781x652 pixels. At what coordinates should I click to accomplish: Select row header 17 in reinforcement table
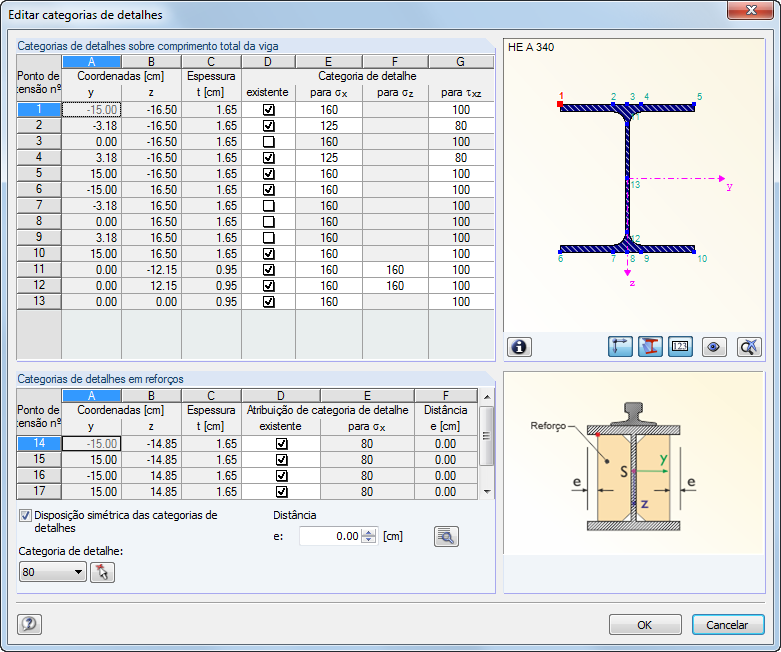coord(39,491)
